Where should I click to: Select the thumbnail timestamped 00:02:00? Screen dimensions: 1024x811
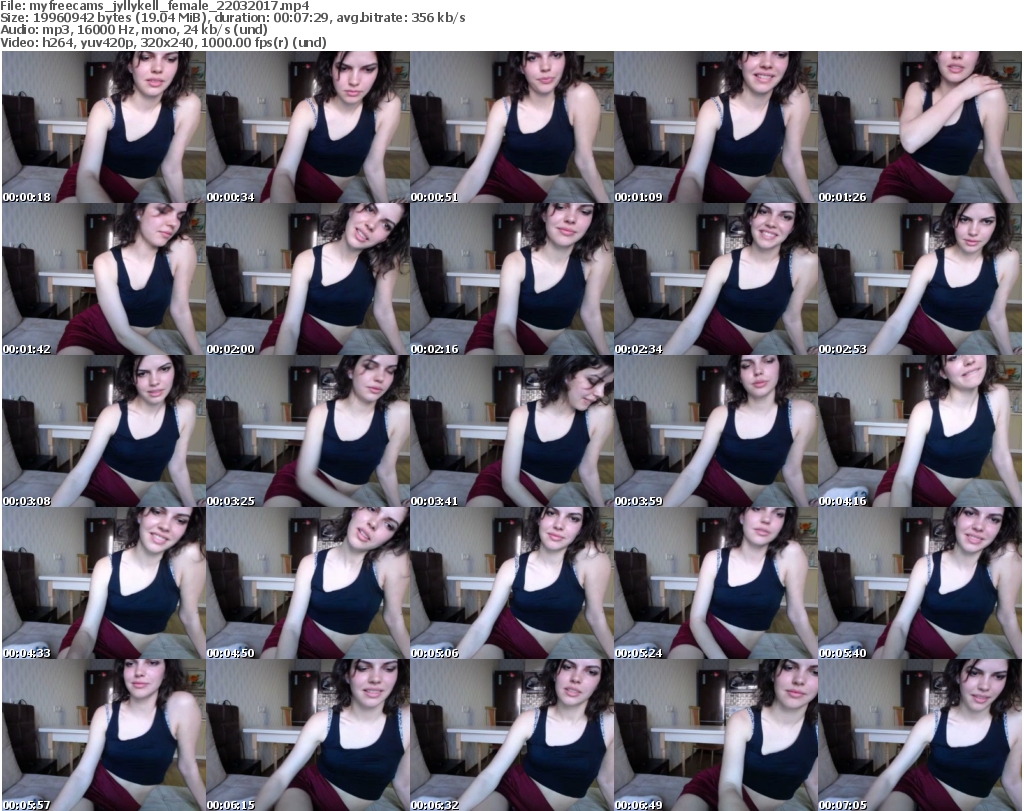coord(308,279)
